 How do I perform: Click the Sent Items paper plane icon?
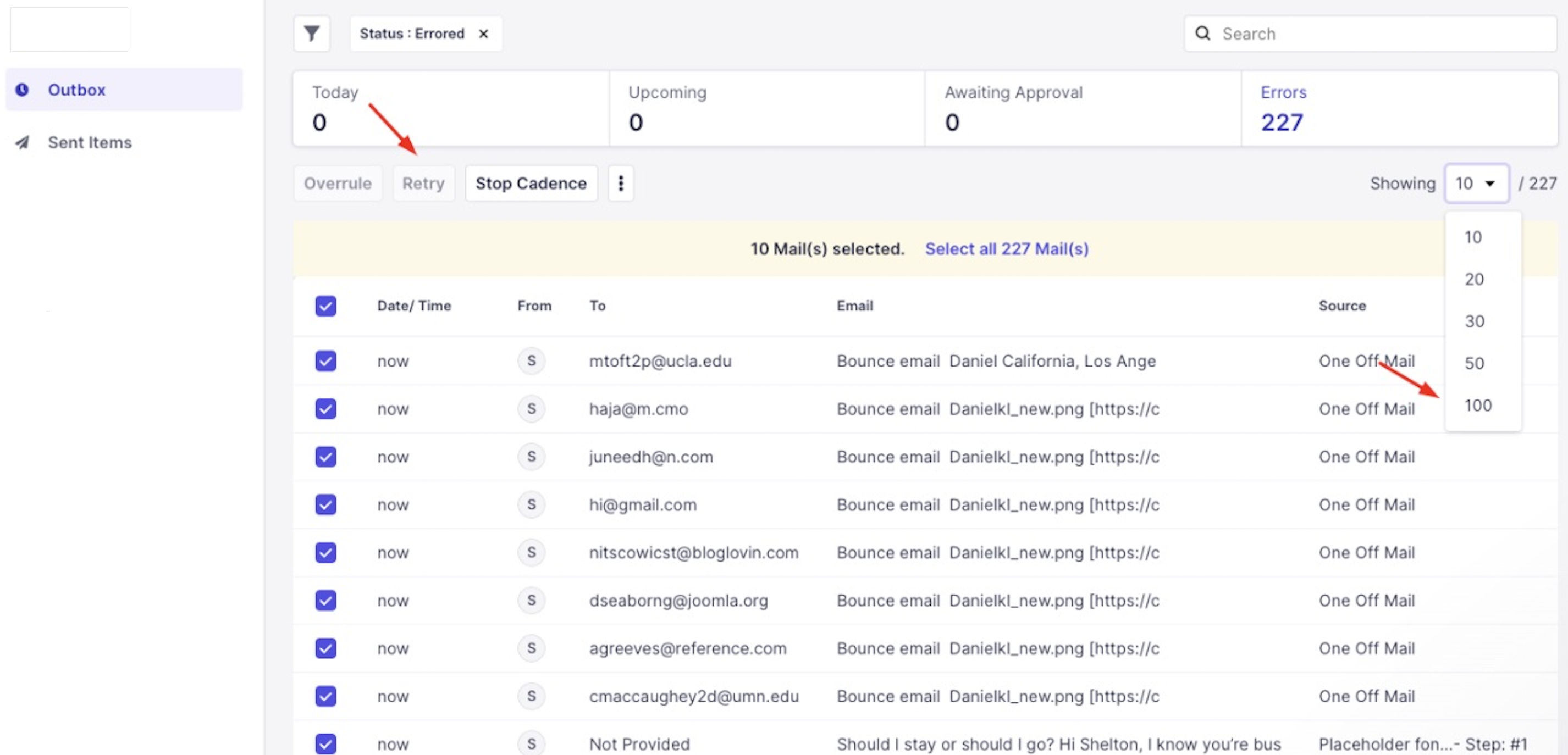click(x=23, y=142)
